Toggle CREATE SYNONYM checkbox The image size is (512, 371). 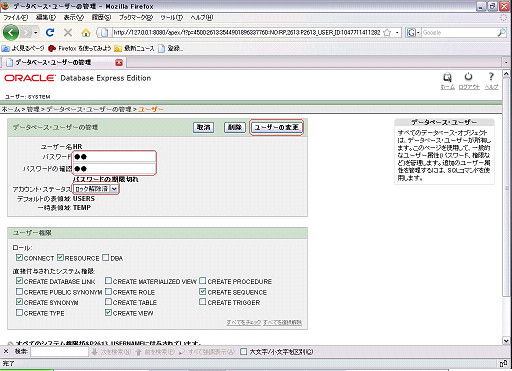click(x=19, y=302)
